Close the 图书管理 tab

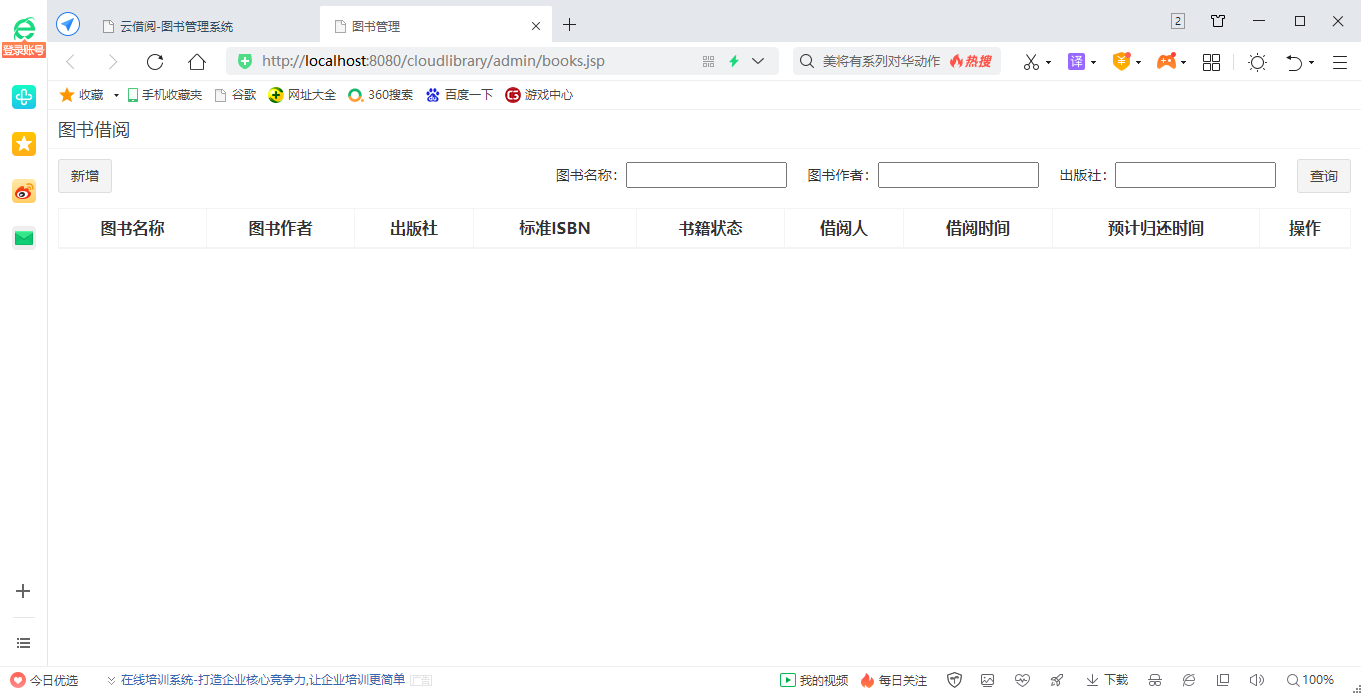coord(536,26)
